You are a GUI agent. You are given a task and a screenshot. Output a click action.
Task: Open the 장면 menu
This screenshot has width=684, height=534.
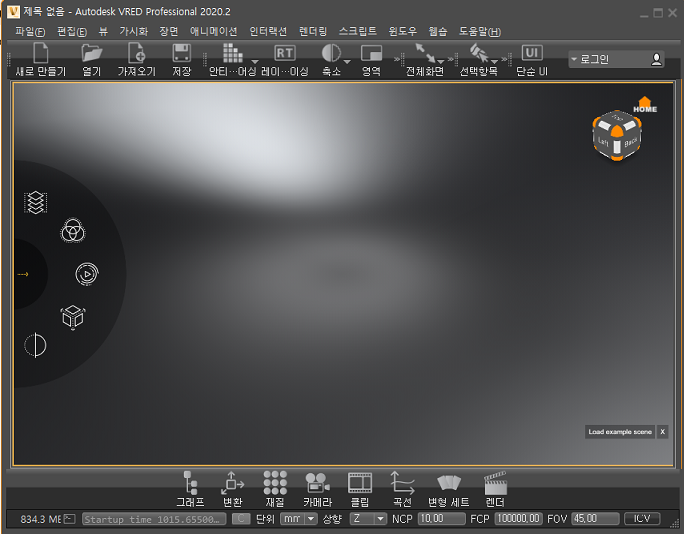(169, 31)
